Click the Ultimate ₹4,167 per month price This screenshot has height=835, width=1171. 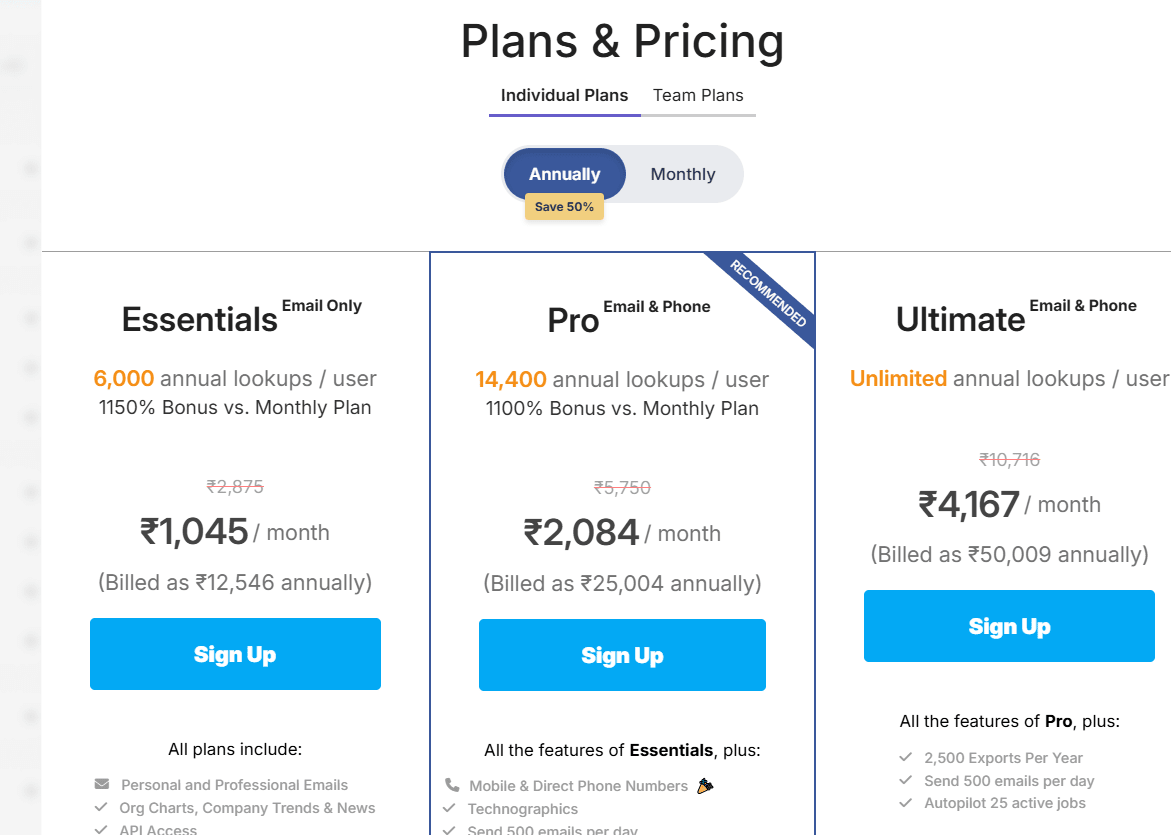coord(1009,504)
